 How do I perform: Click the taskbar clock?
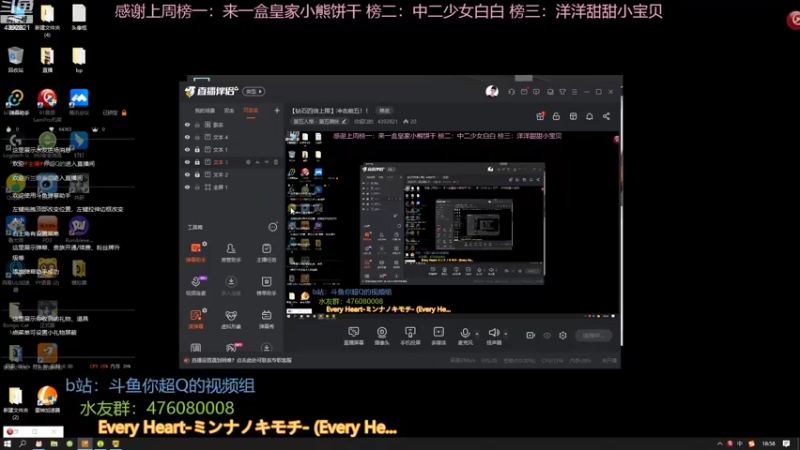(x=768, y=444)
